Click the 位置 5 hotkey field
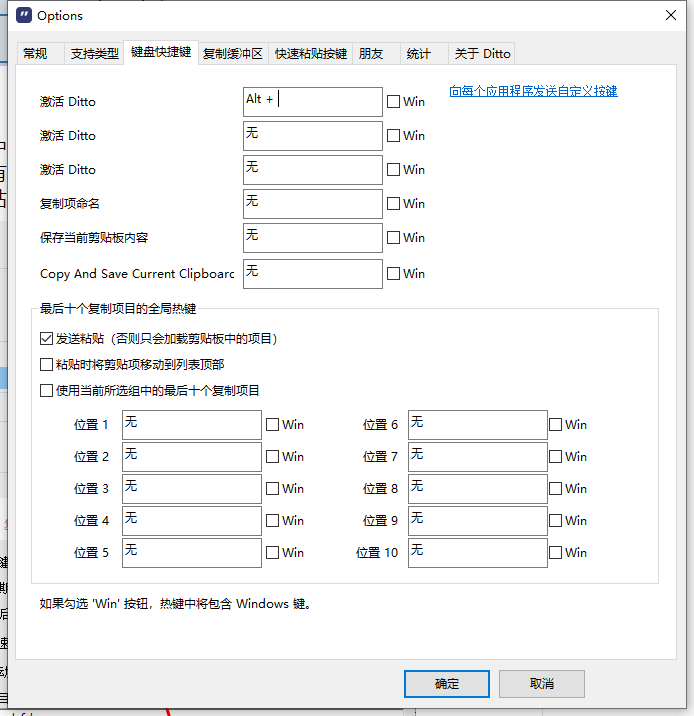Viewport: 694px width, 716px height. [192, 553]
